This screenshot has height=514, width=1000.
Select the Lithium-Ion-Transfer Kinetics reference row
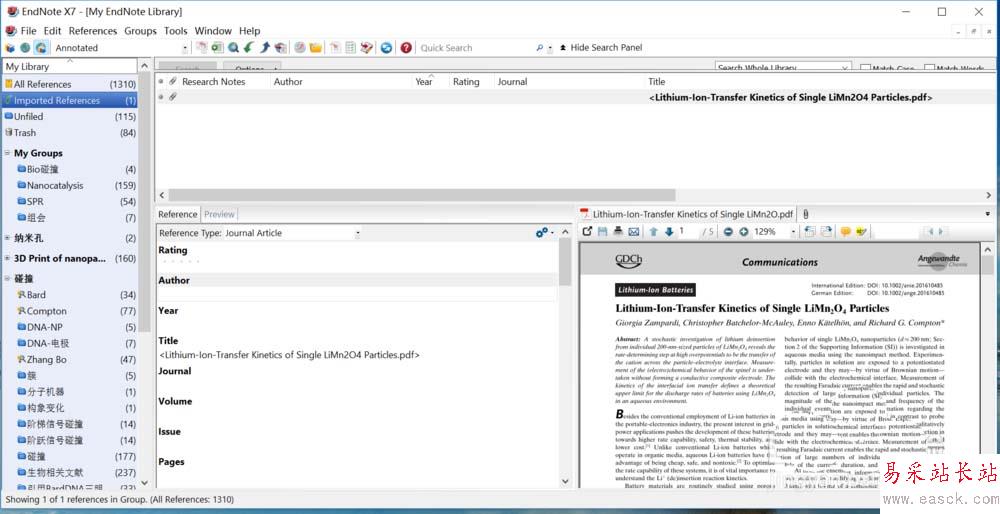577,98
